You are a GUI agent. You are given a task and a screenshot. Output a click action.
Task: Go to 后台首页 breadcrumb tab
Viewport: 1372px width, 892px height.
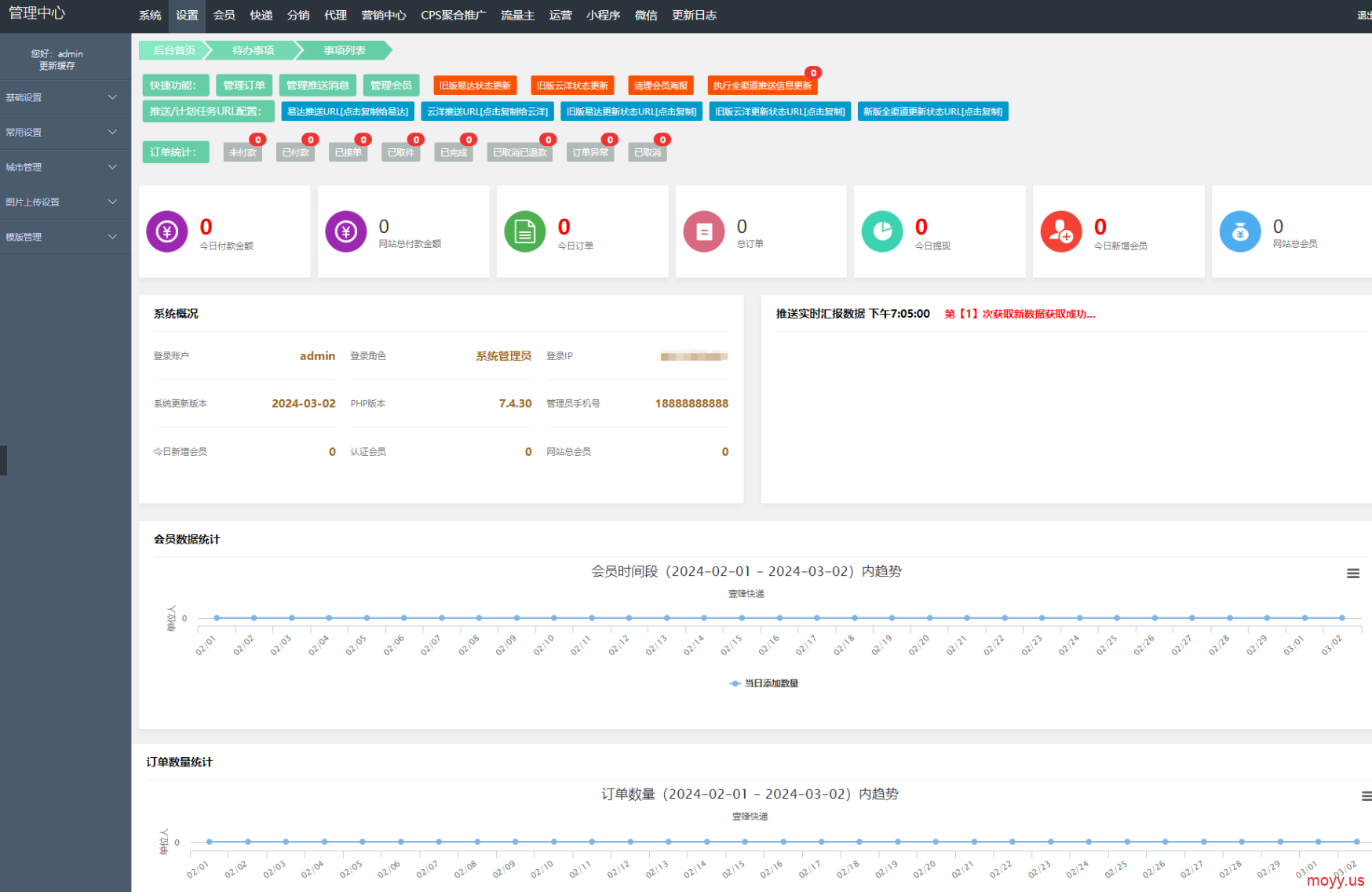[x=174, y=50]
